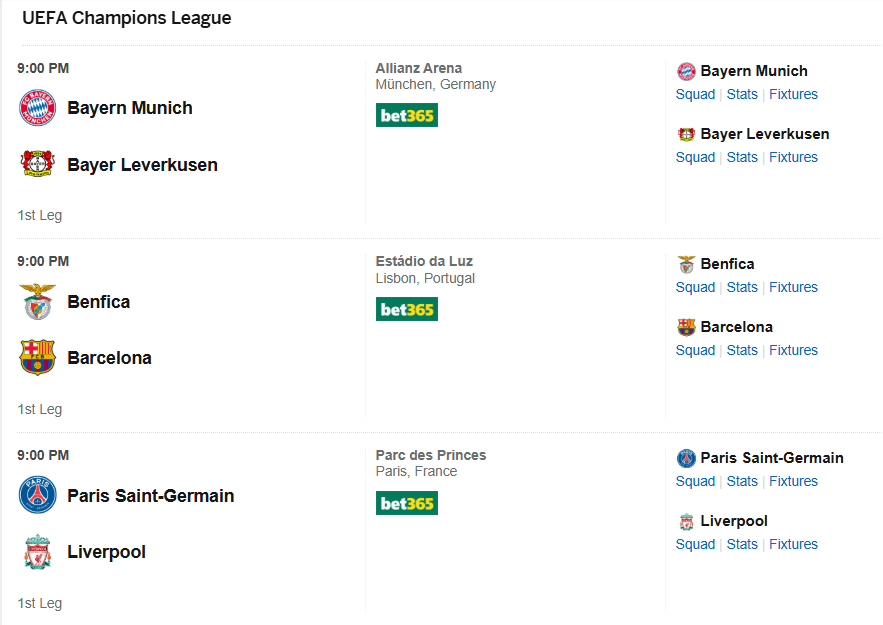Click the large Barcelona crest

(x=38, y=357)
